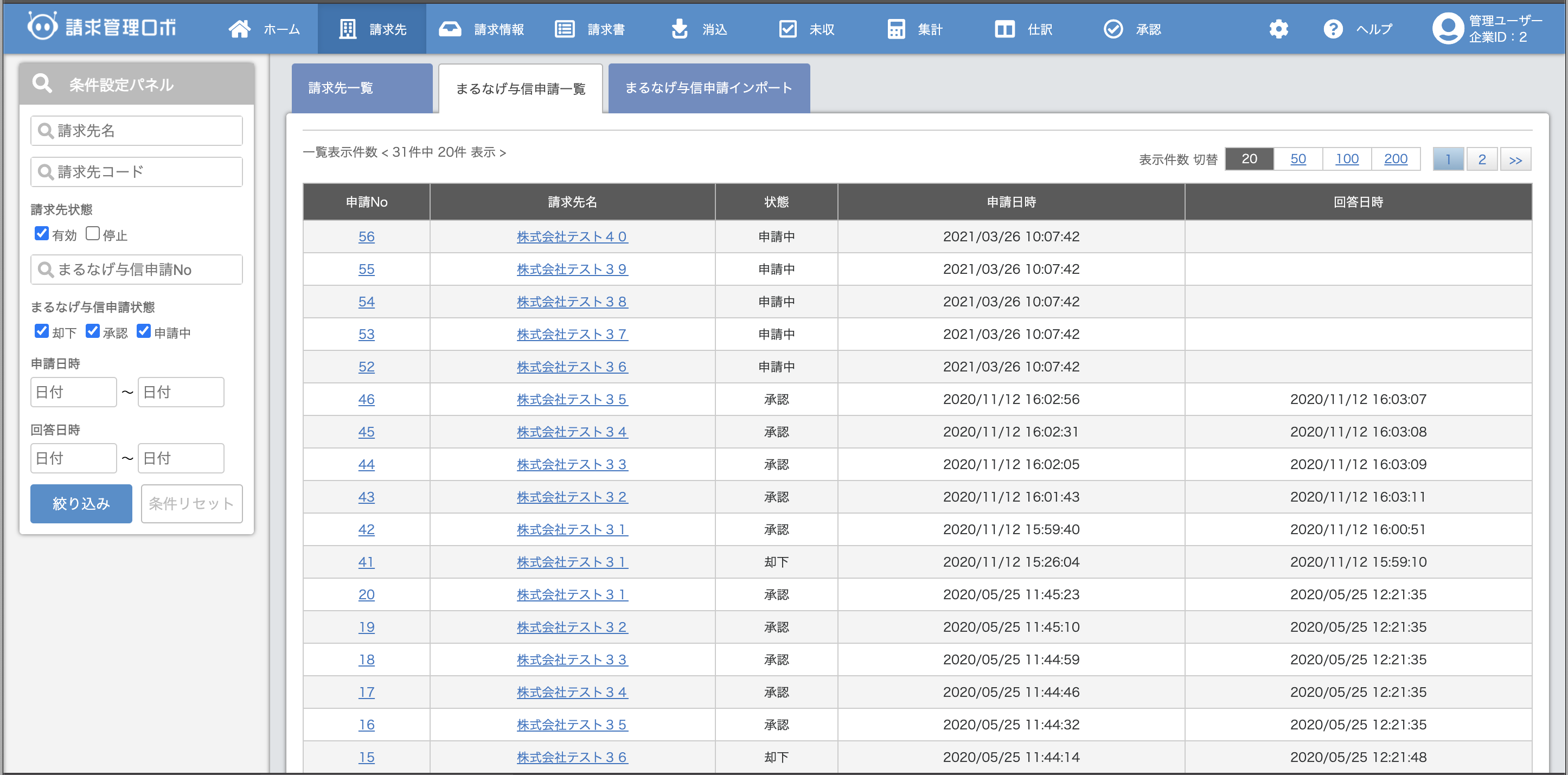Open settings via gear icon
Screen dimensions: 1568x775
coord(1278,29)
